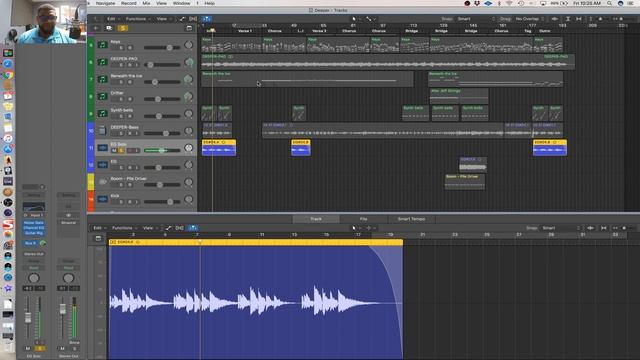Toggle Catch playhead button in Tracks toolbar
640x360 pixels.
click(x=207, y=19)
